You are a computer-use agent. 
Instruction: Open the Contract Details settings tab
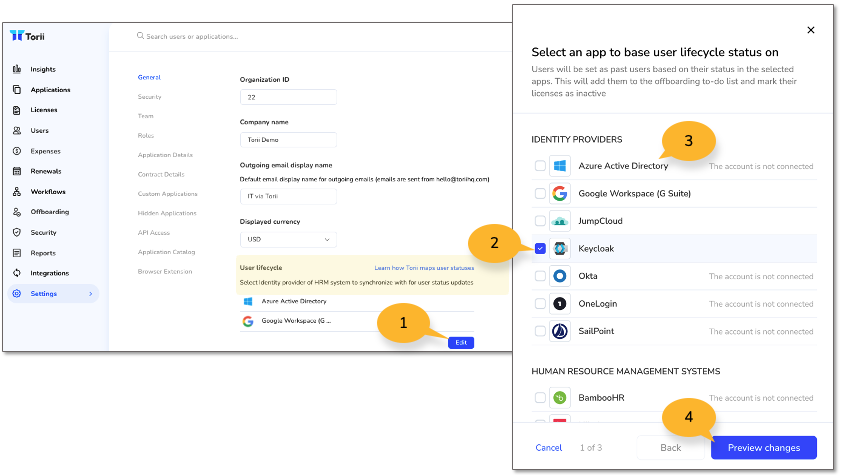(x=161, y=174)
